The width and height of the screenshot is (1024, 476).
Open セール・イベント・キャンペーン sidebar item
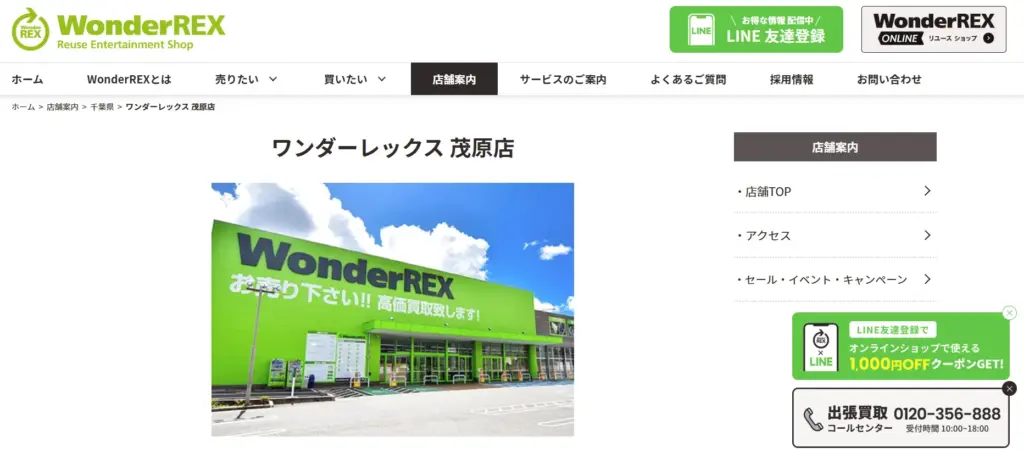tap(835, 279)
